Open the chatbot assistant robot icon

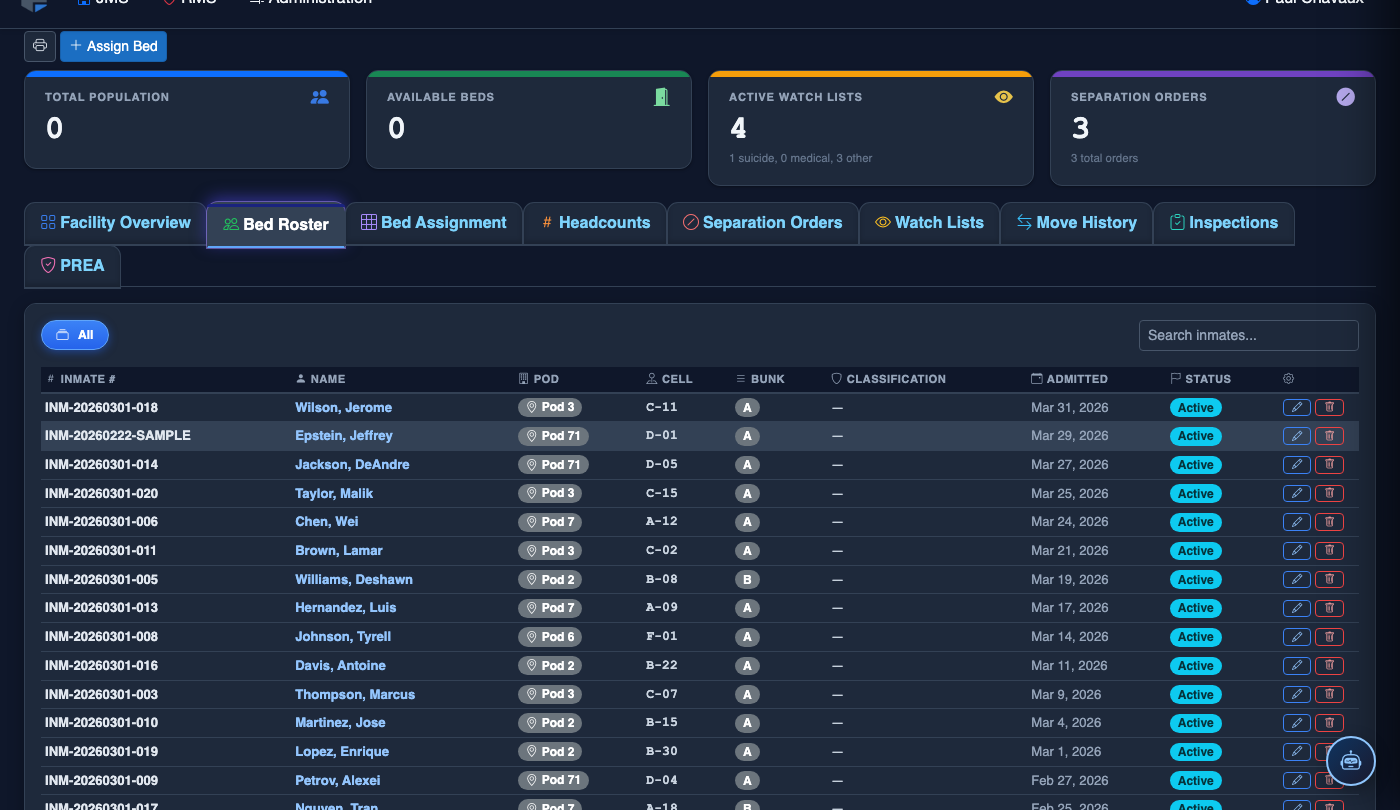[1351, 760]
